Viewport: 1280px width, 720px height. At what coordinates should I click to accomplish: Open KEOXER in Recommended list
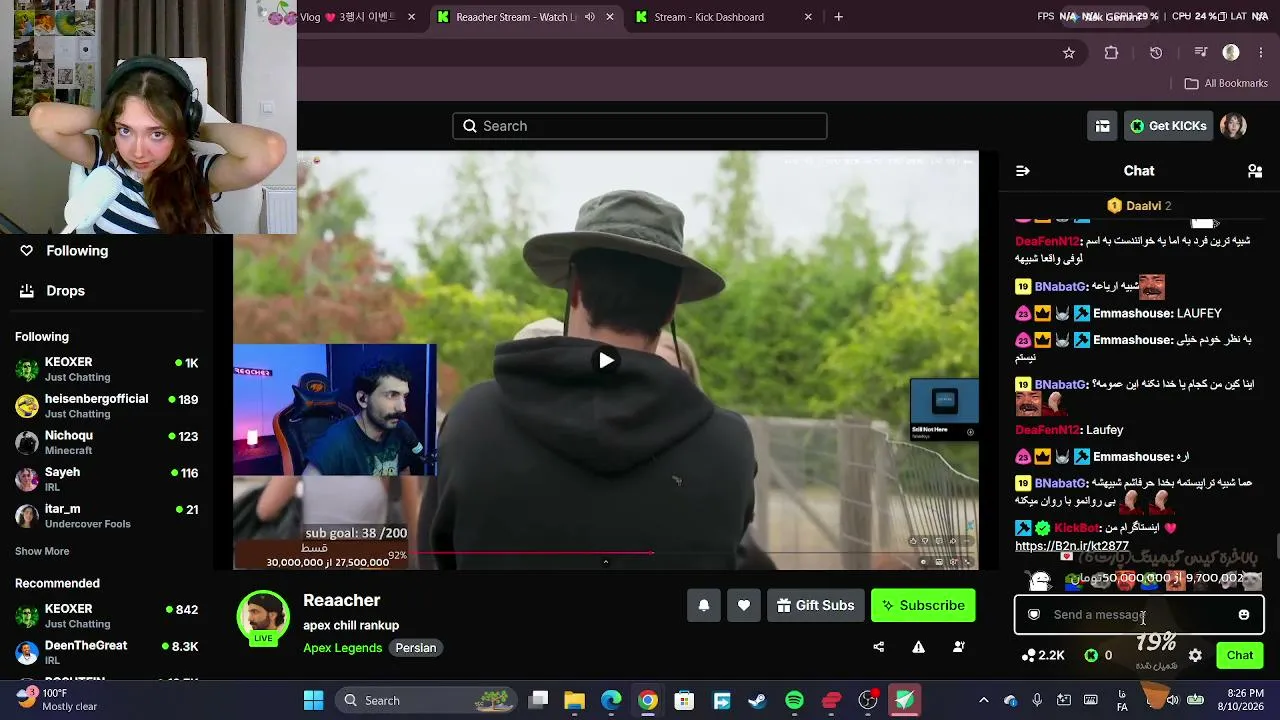click(107, 616)
